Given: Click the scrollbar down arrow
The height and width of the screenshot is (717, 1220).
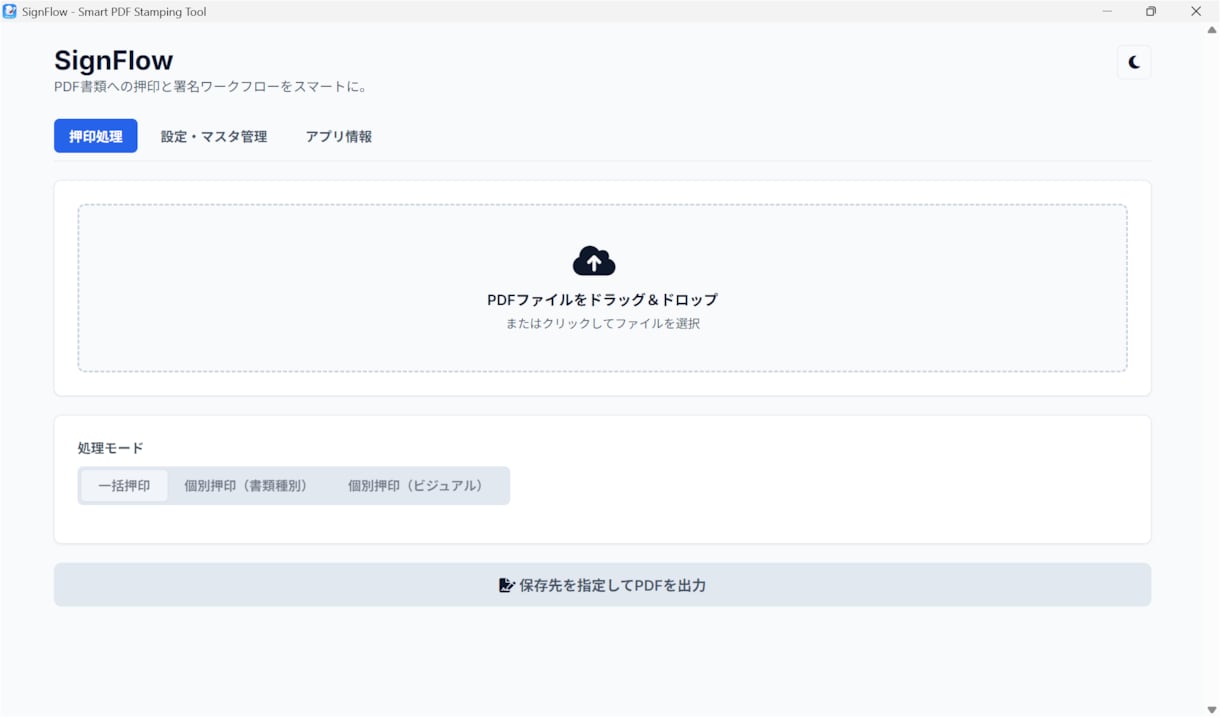Looking at the screenshot, I should (1212, 709).
